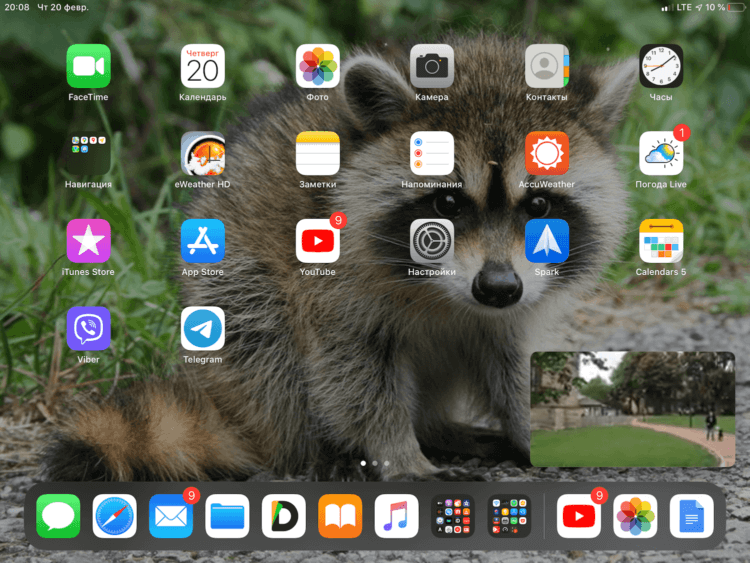
Task: Tap the 20:08 time in status bar
Action: [17, 7]
